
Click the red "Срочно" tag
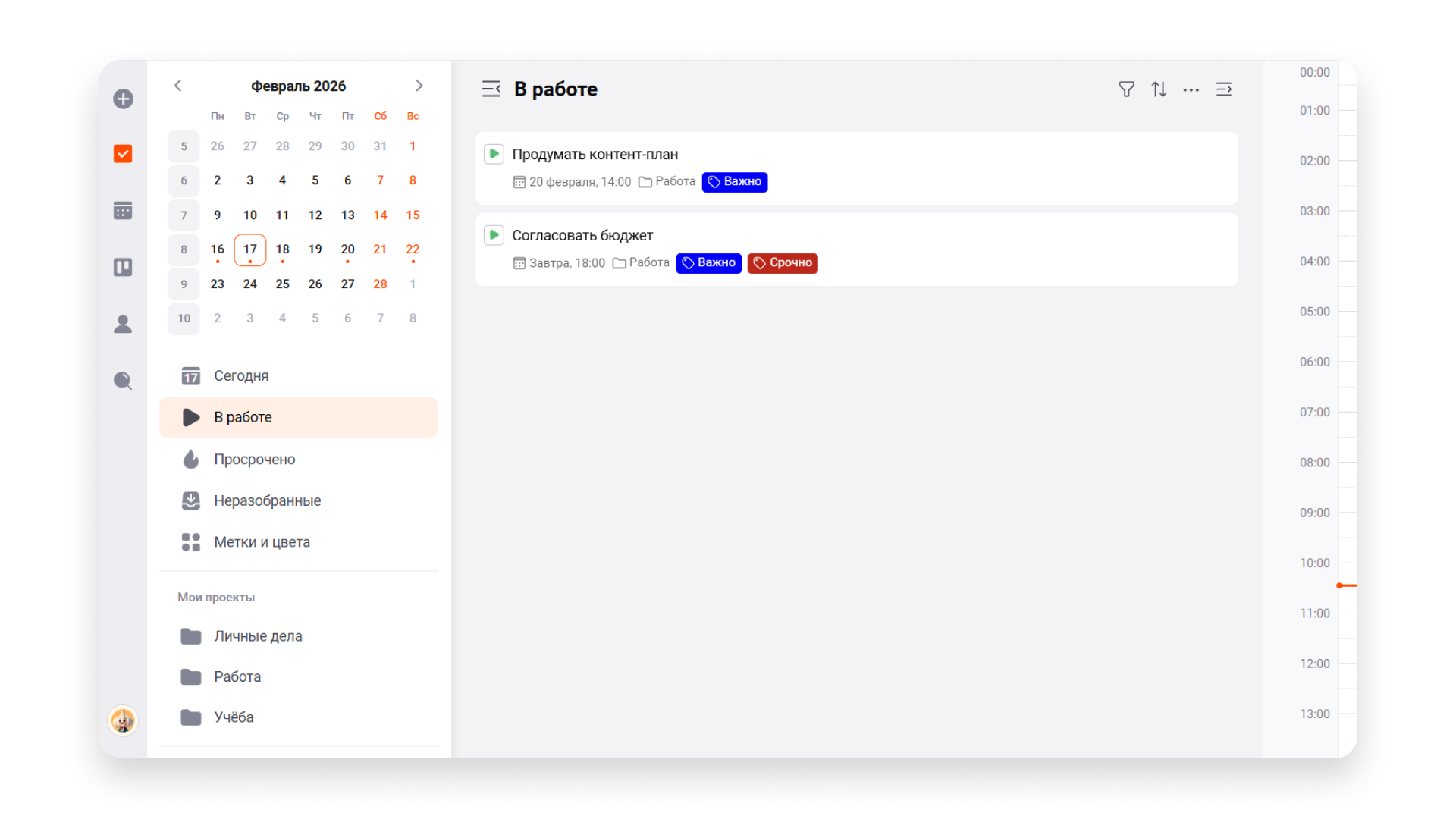click(x=783, y=263)
